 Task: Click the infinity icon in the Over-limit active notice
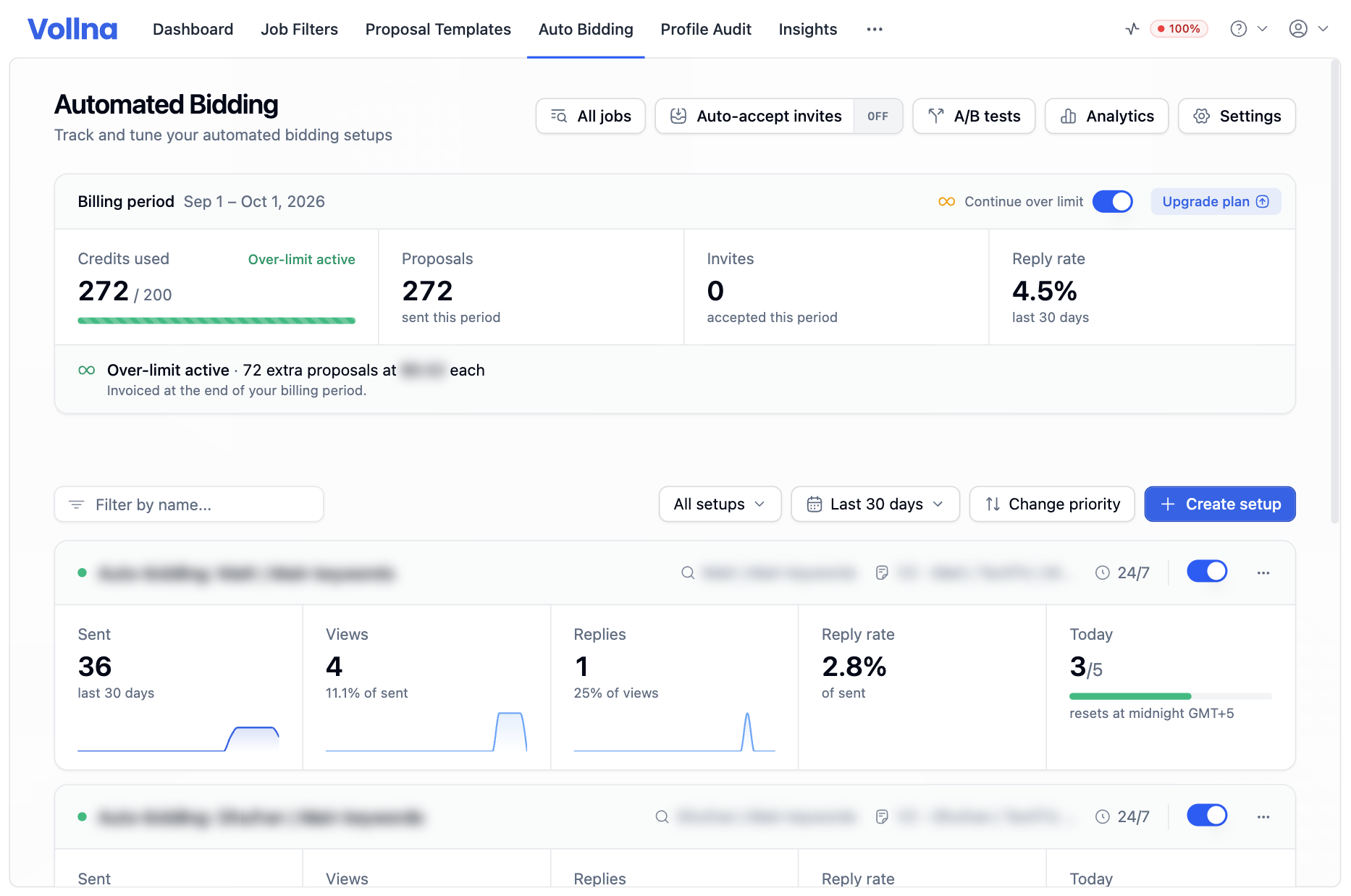pyautogui.click(x=87, y=371)
